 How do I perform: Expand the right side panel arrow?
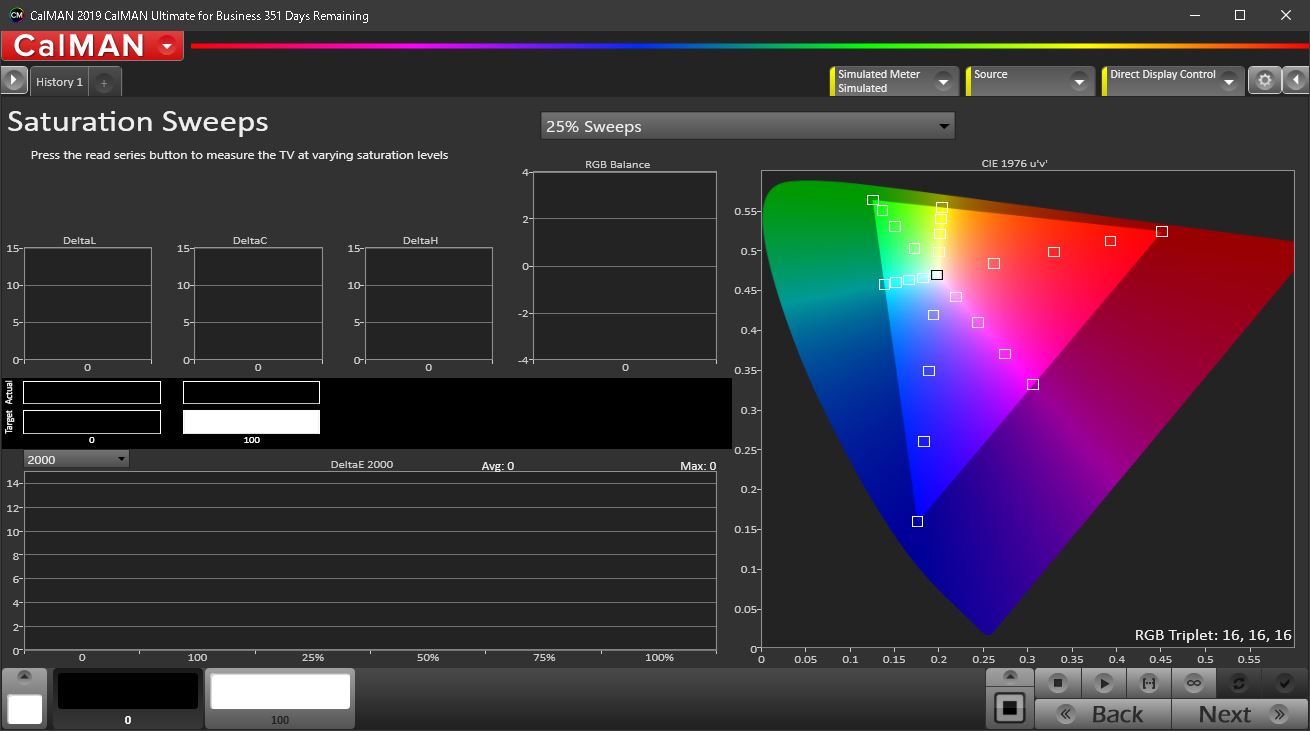[1296, 81]
